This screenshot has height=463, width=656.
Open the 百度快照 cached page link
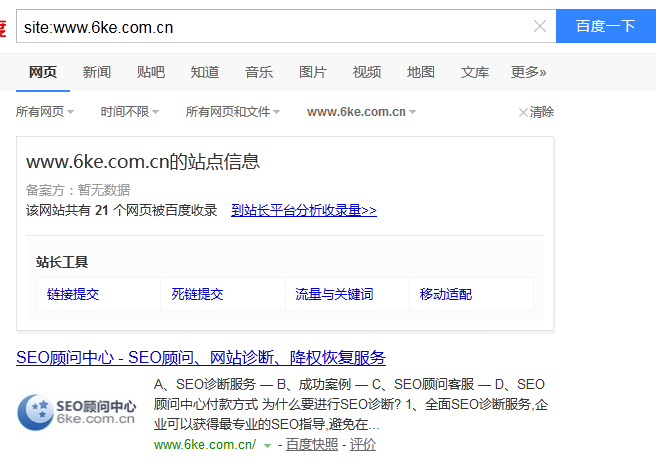click(312, 444)
